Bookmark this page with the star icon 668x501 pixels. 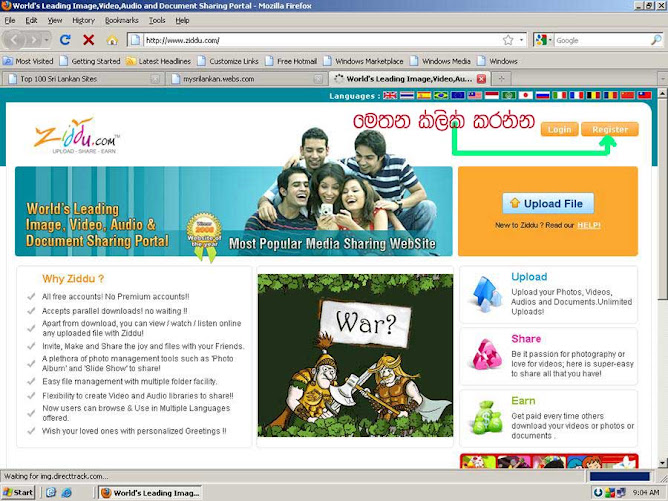point(508,40)
